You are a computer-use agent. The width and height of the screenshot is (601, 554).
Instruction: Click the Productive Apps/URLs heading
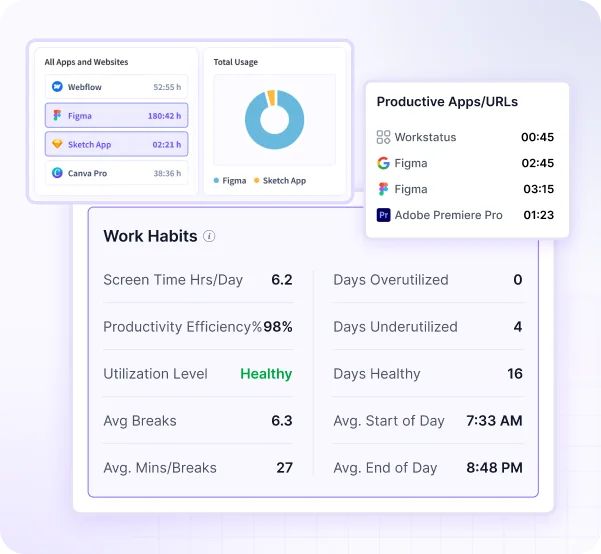447,102
